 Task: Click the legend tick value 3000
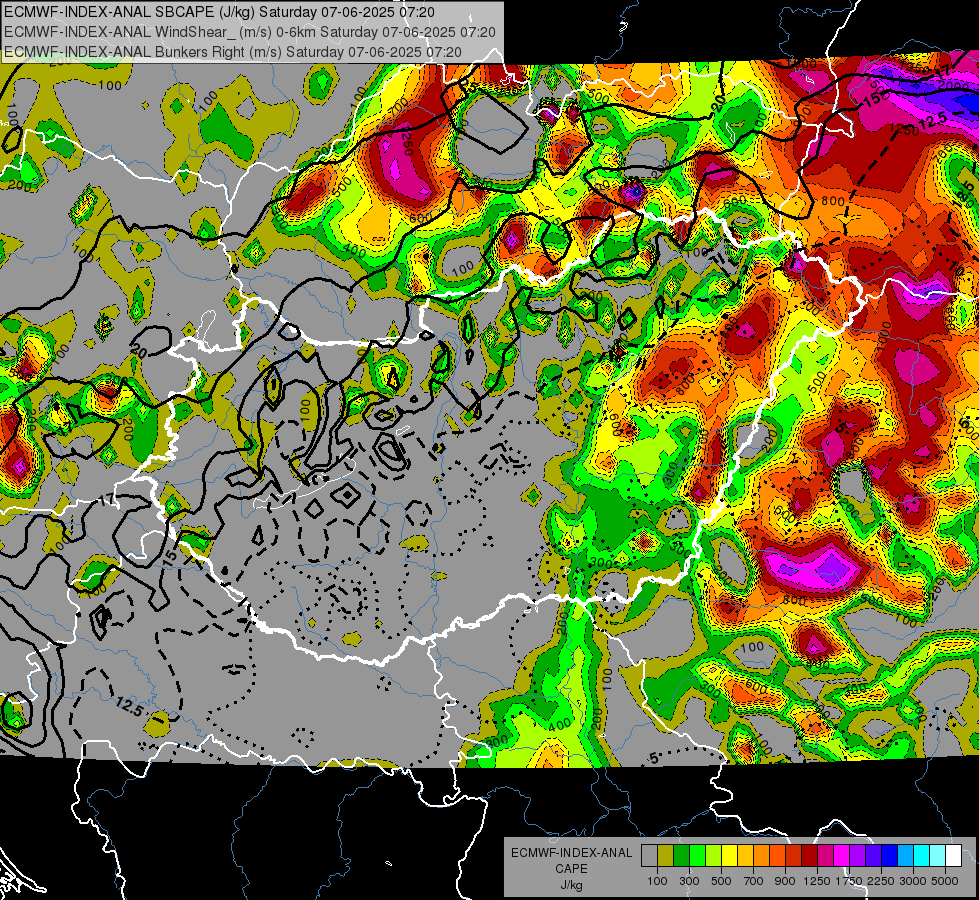[913, 881]
